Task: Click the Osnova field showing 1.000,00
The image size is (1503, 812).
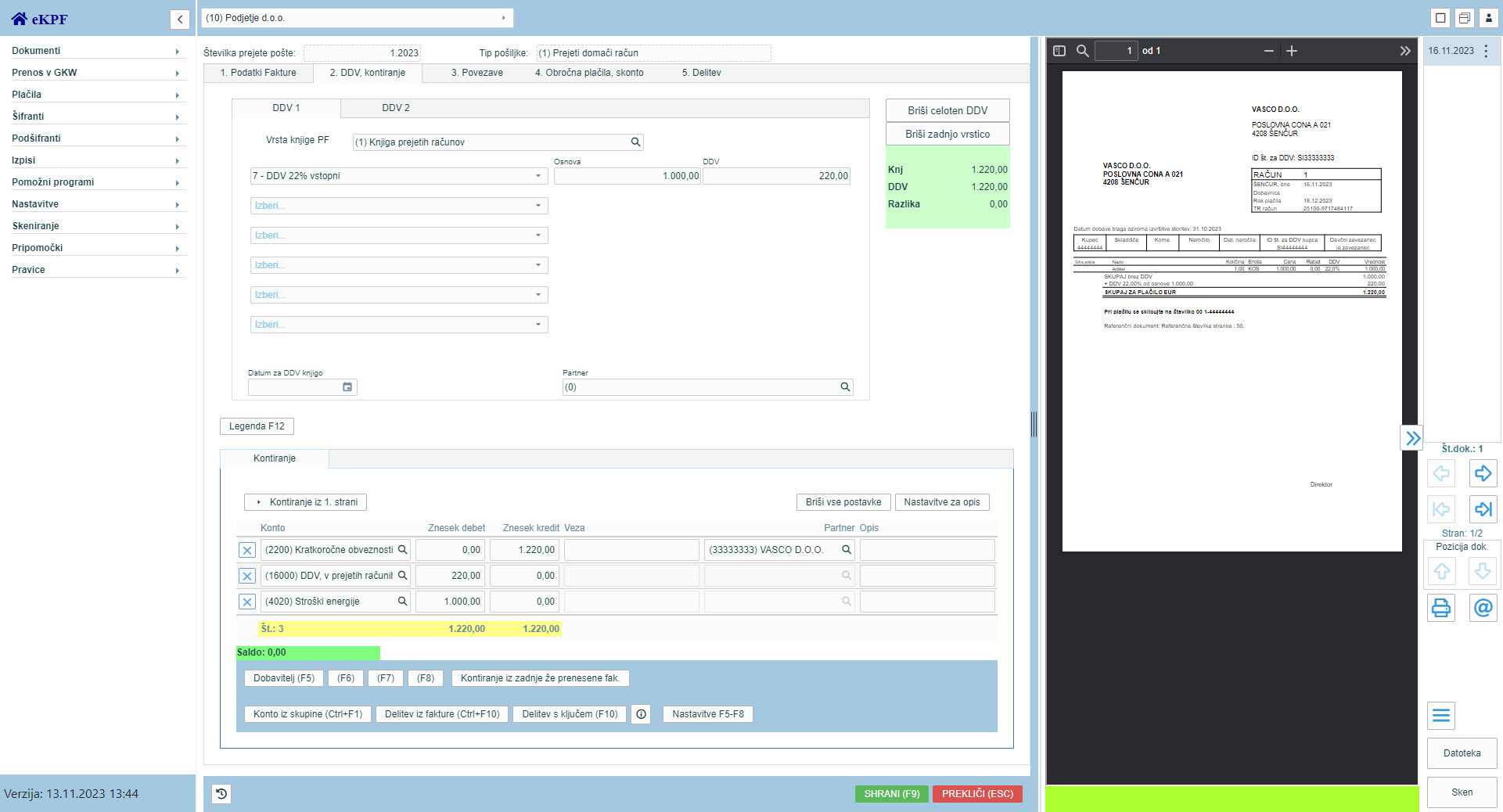Action: pos(627,176)
